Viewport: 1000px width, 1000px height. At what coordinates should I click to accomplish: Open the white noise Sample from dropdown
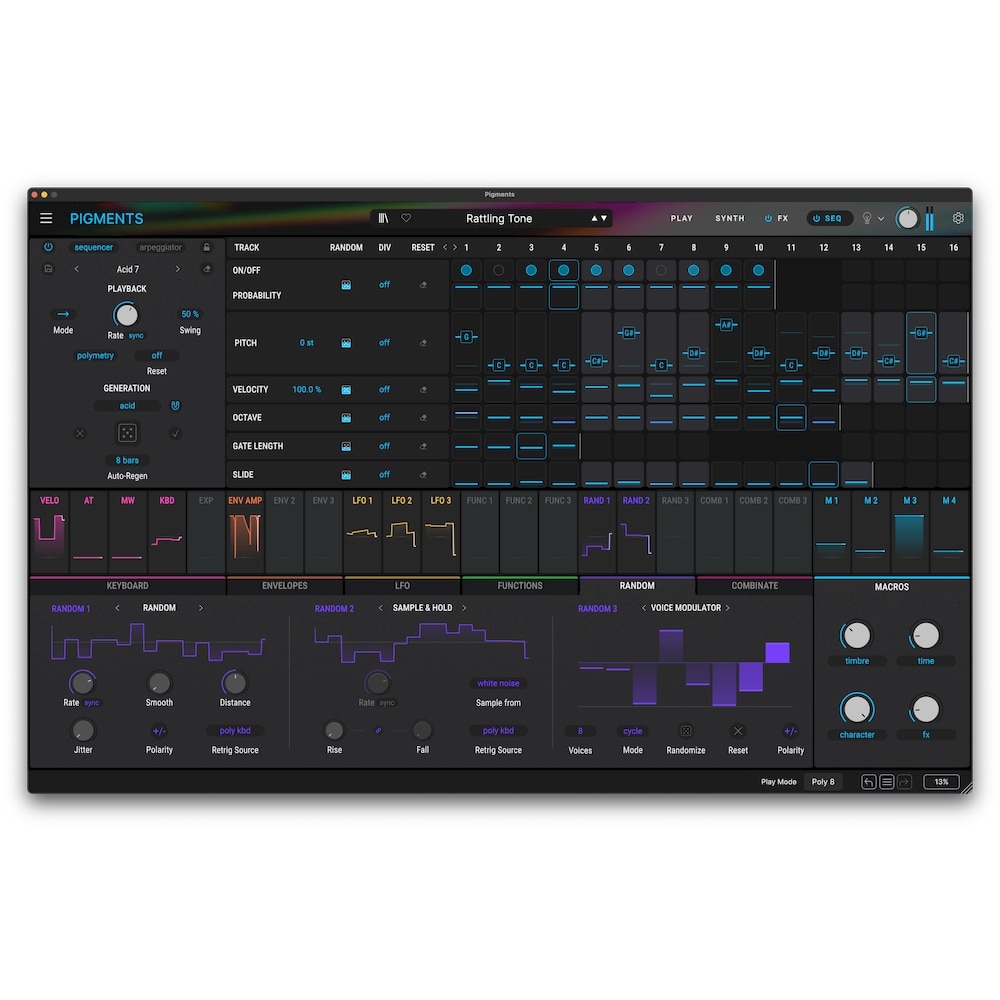coord(498,684)
